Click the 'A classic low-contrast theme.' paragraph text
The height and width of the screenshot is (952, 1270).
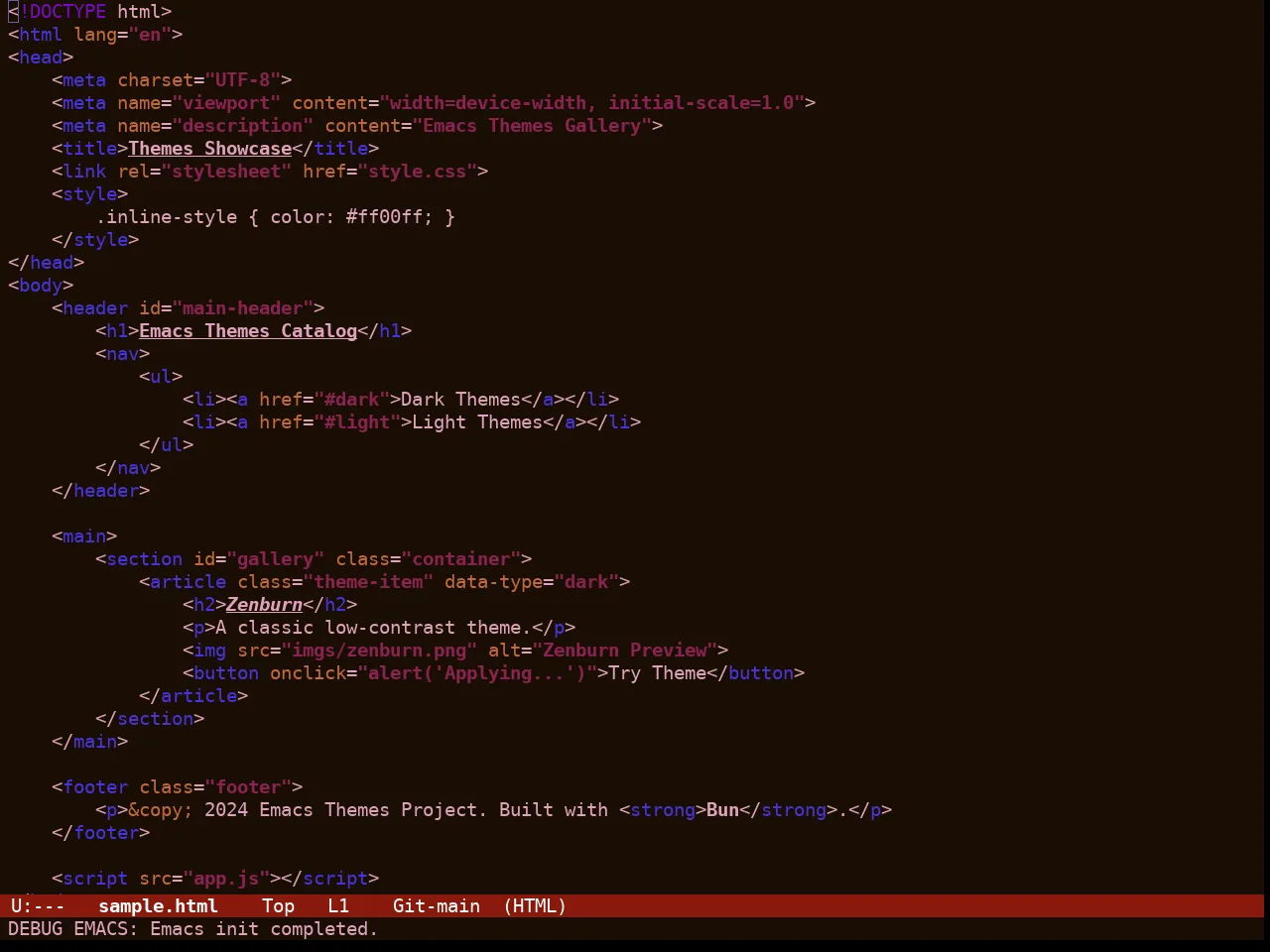(x=373, y=627)
